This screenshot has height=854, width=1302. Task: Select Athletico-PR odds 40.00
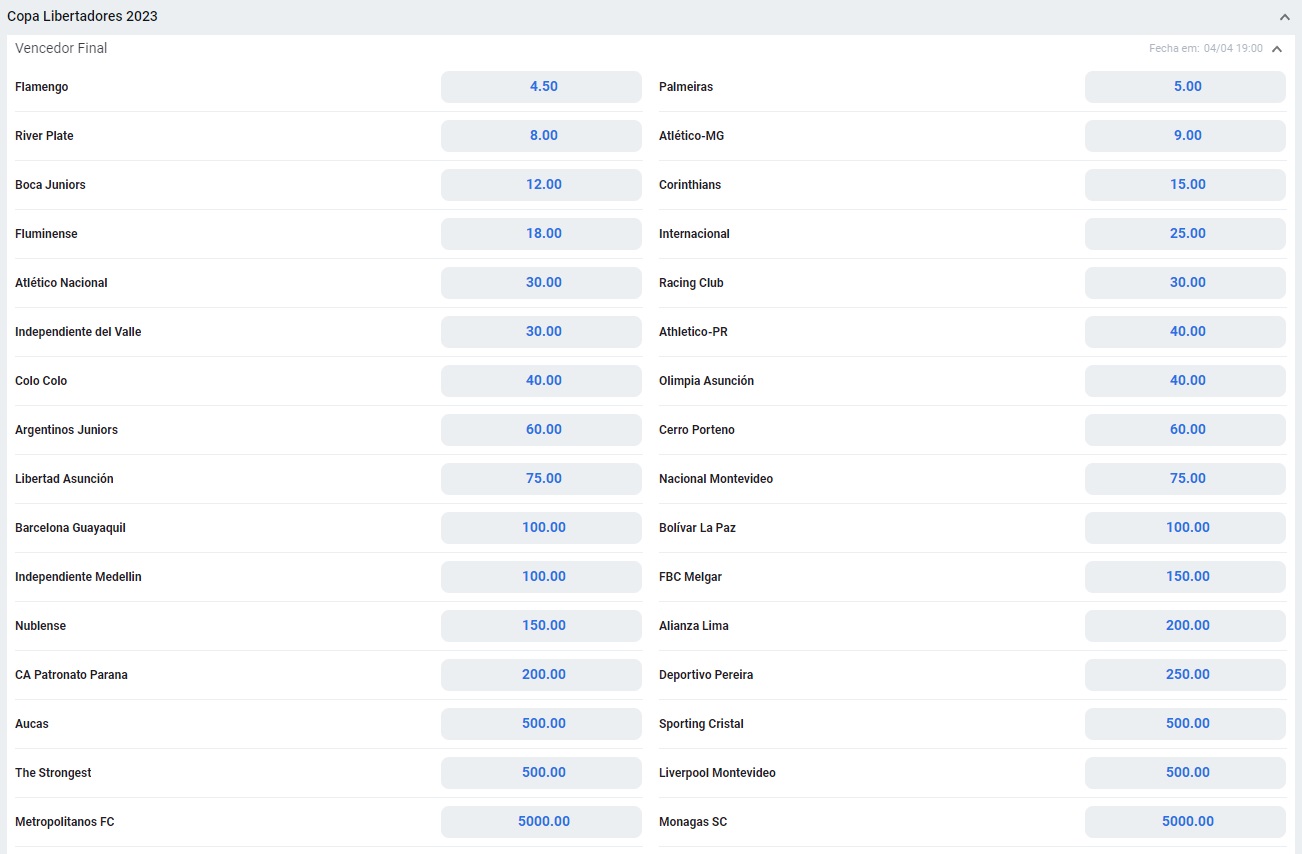click(x=1185, y=332)
